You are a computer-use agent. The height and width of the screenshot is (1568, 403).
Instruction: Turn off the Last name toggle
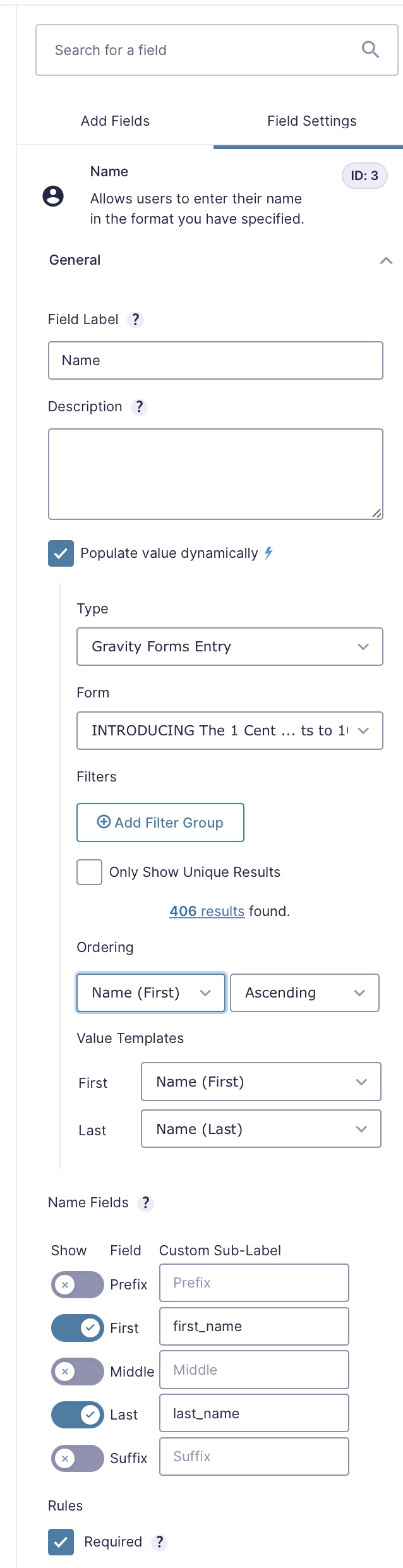pyautogui.click(x=77, y=1414)
